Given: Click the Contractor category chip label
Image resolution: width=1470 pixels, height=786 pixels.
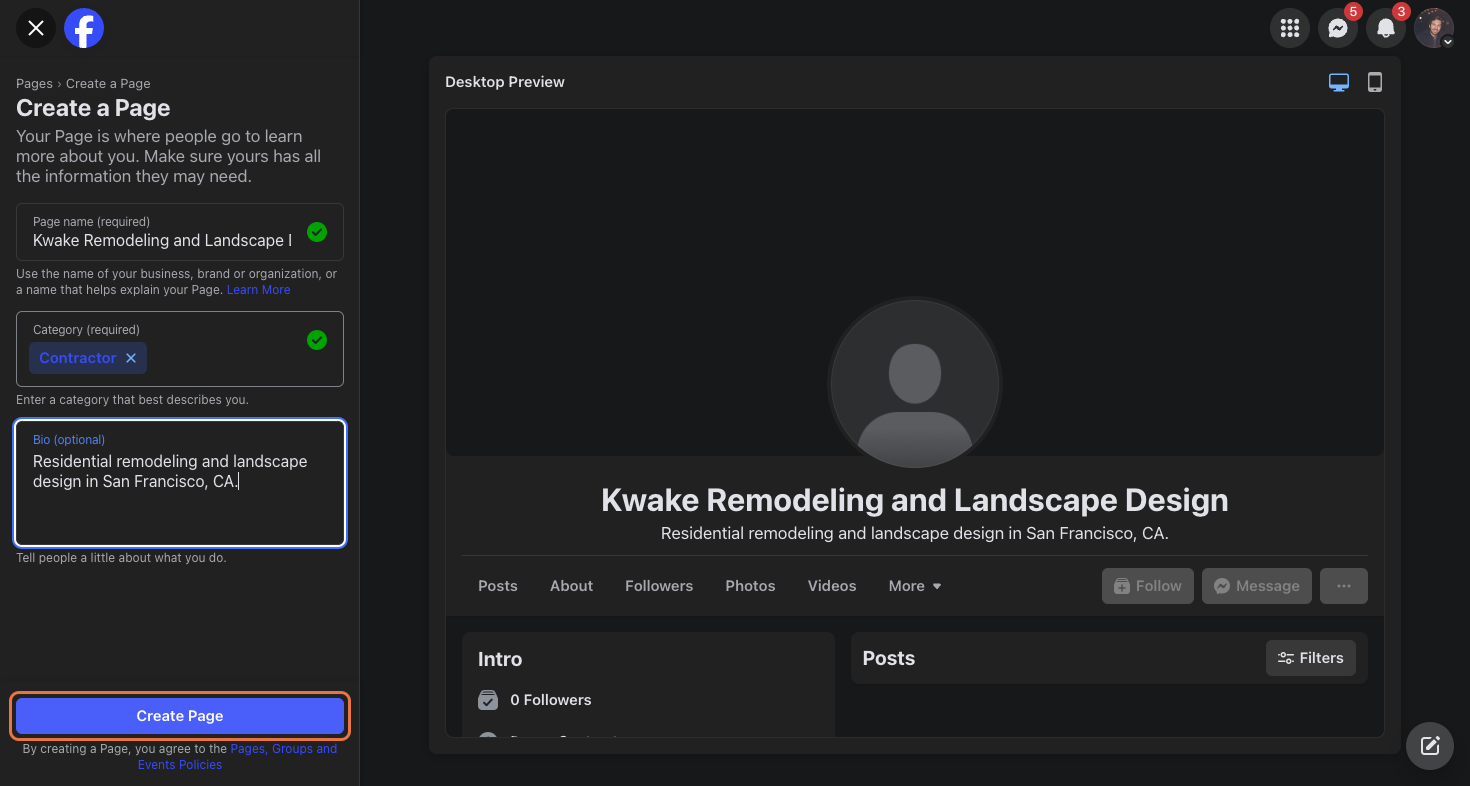Looking at the screenshot, I should pyautogui.click(x=78, y=358).
